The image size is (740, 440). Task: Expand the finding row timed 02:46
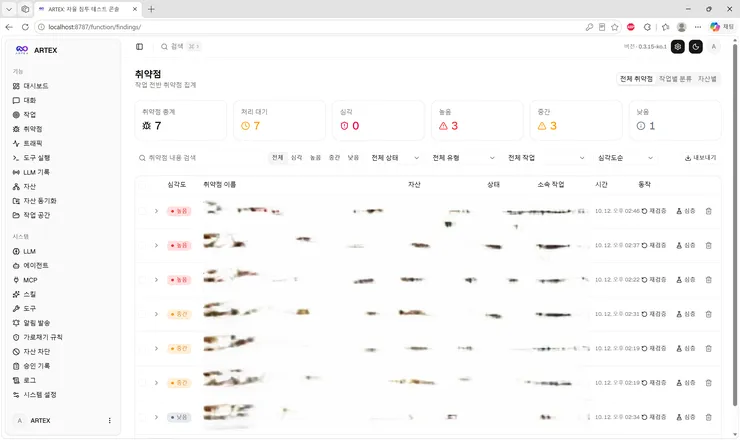click(x=156, y=211)
